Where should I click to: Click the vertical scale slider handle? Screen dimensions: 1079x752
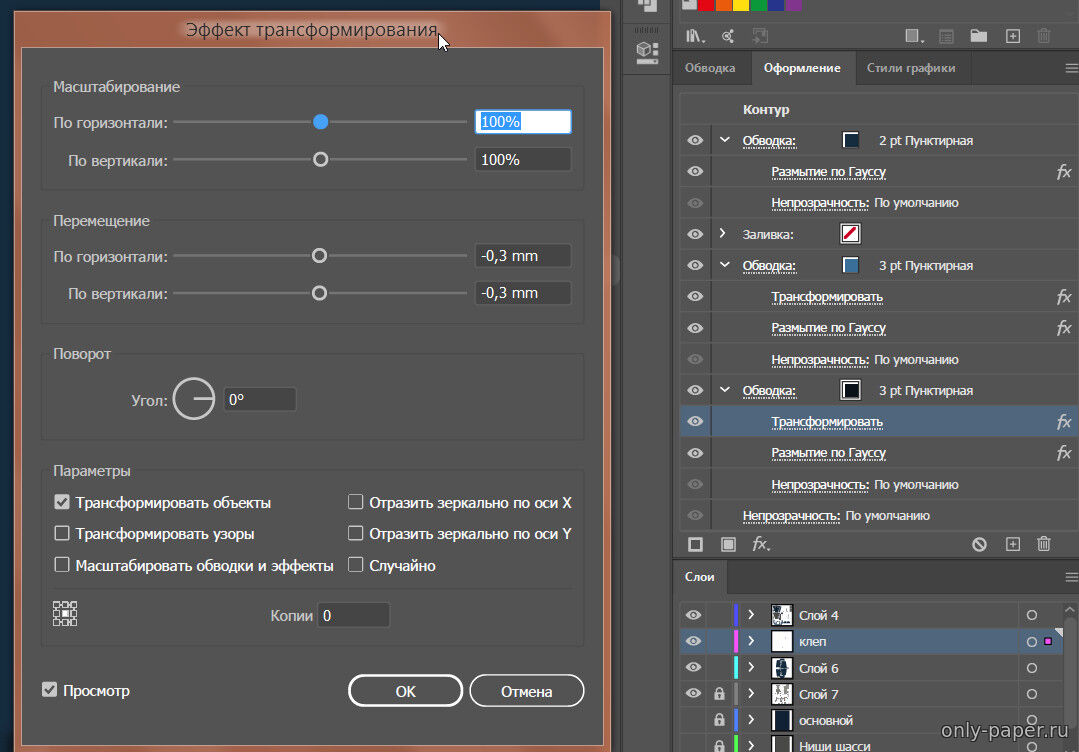tap(320, 159)
